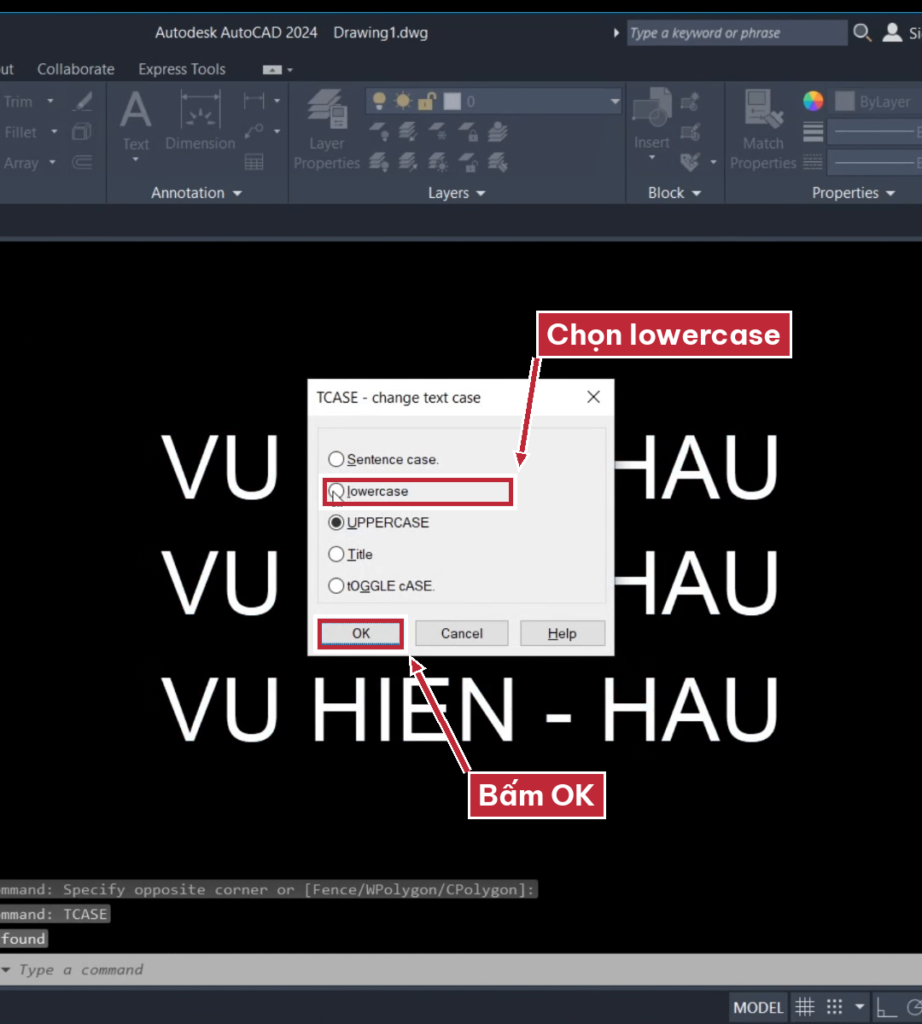Image resolution: width=922 pixels, height=1024 pixels.
Task: Open the object color wheel
Action: click(x=813, y=101)
